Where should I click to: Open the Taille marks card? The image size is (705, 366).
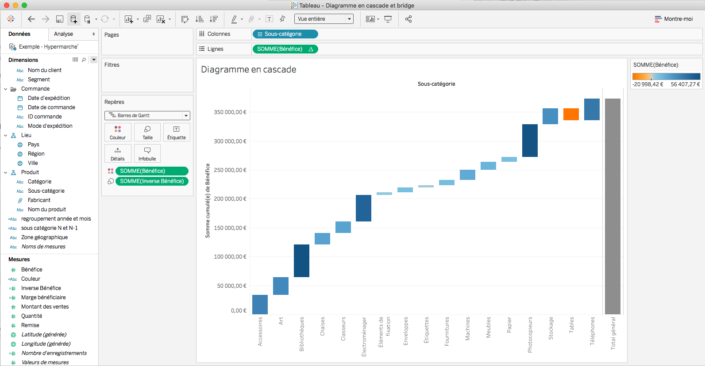pyautogui.click(x=147, y=133)
